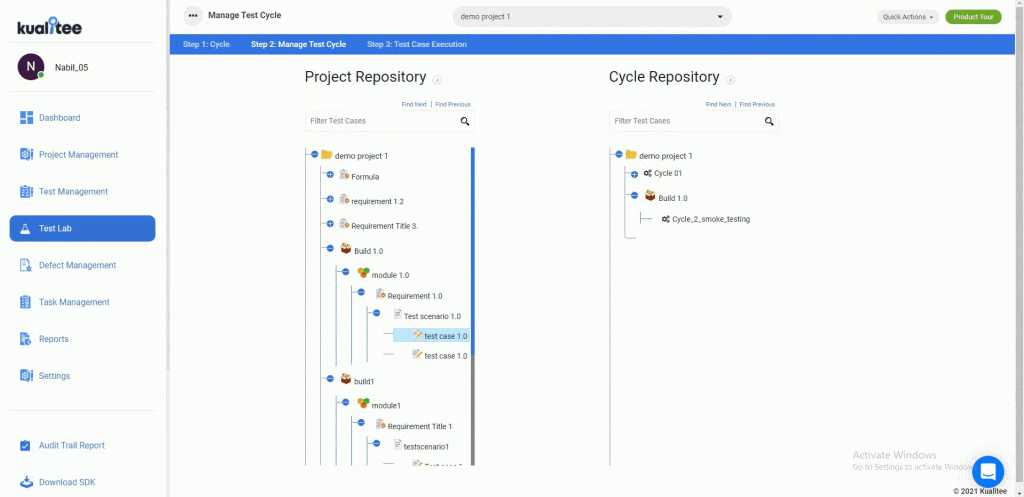This screenshot has height=497, width=1024.
Task: Click the Project Repository search magnifier
Action: point(465,121)
